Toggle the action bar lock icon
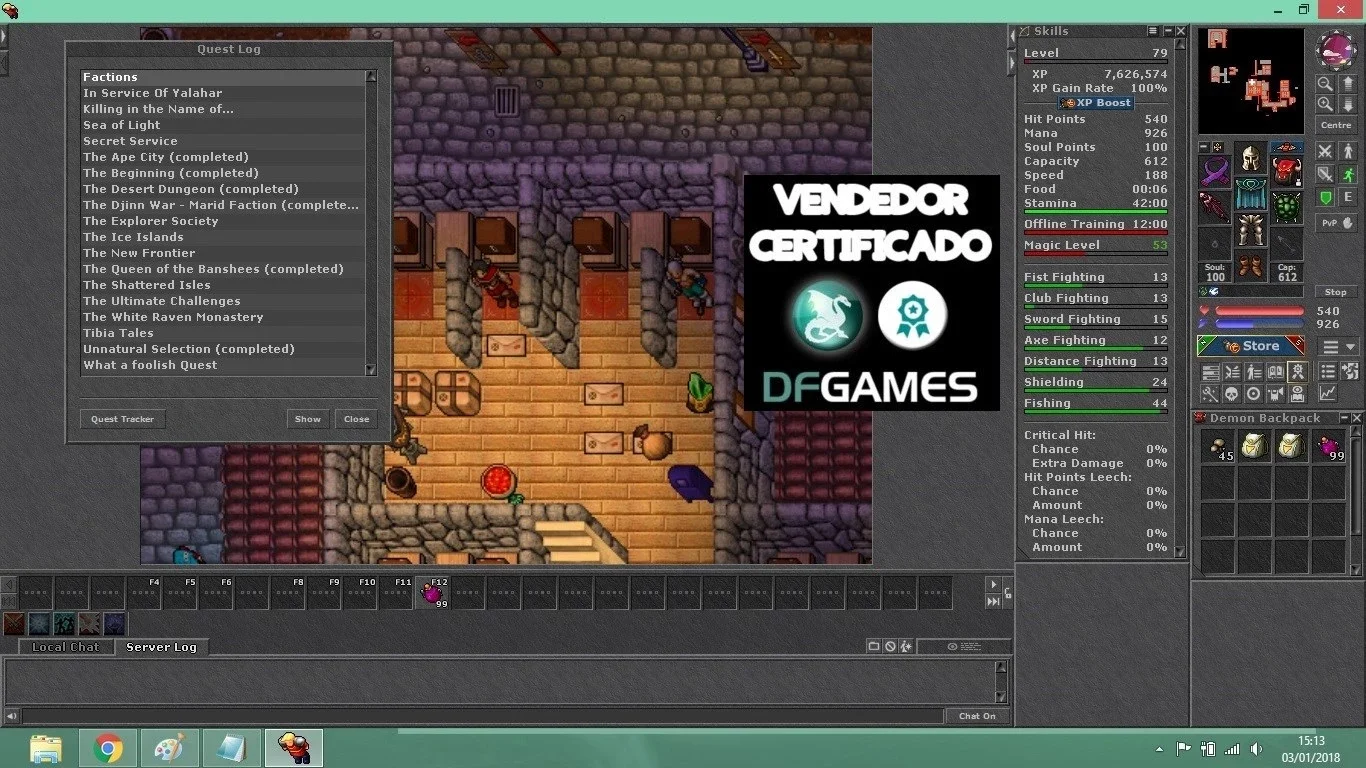 point(1007,593)
